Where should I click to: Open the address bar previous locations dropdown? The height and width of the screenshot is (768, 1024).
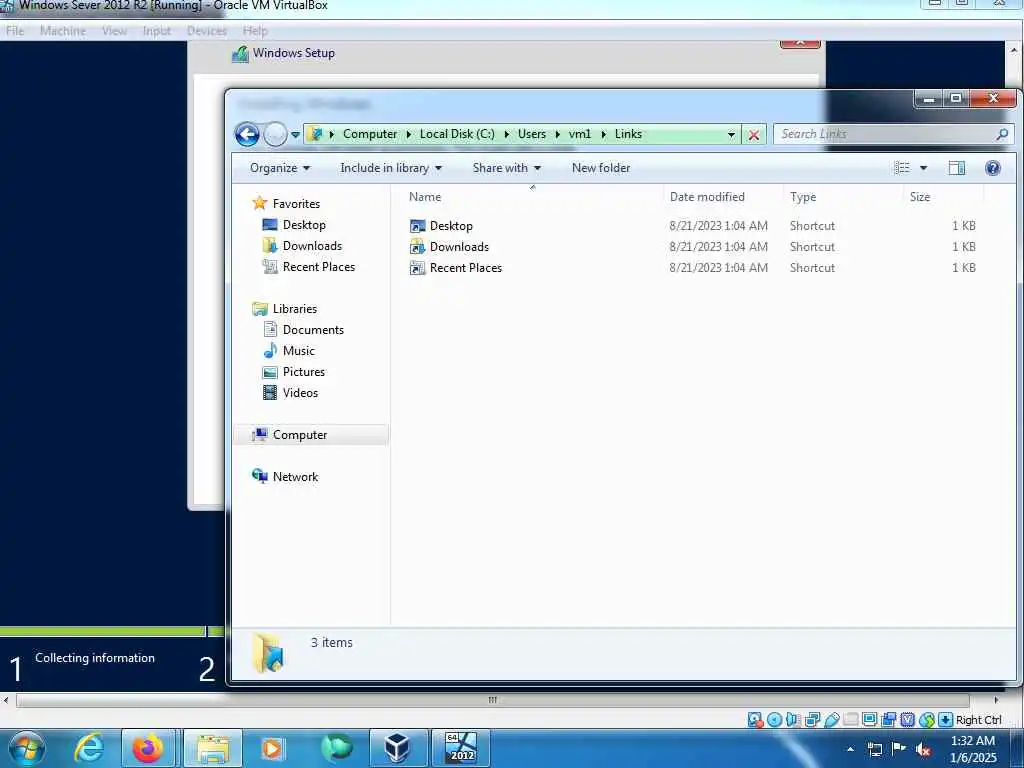(x=731, y=135)
